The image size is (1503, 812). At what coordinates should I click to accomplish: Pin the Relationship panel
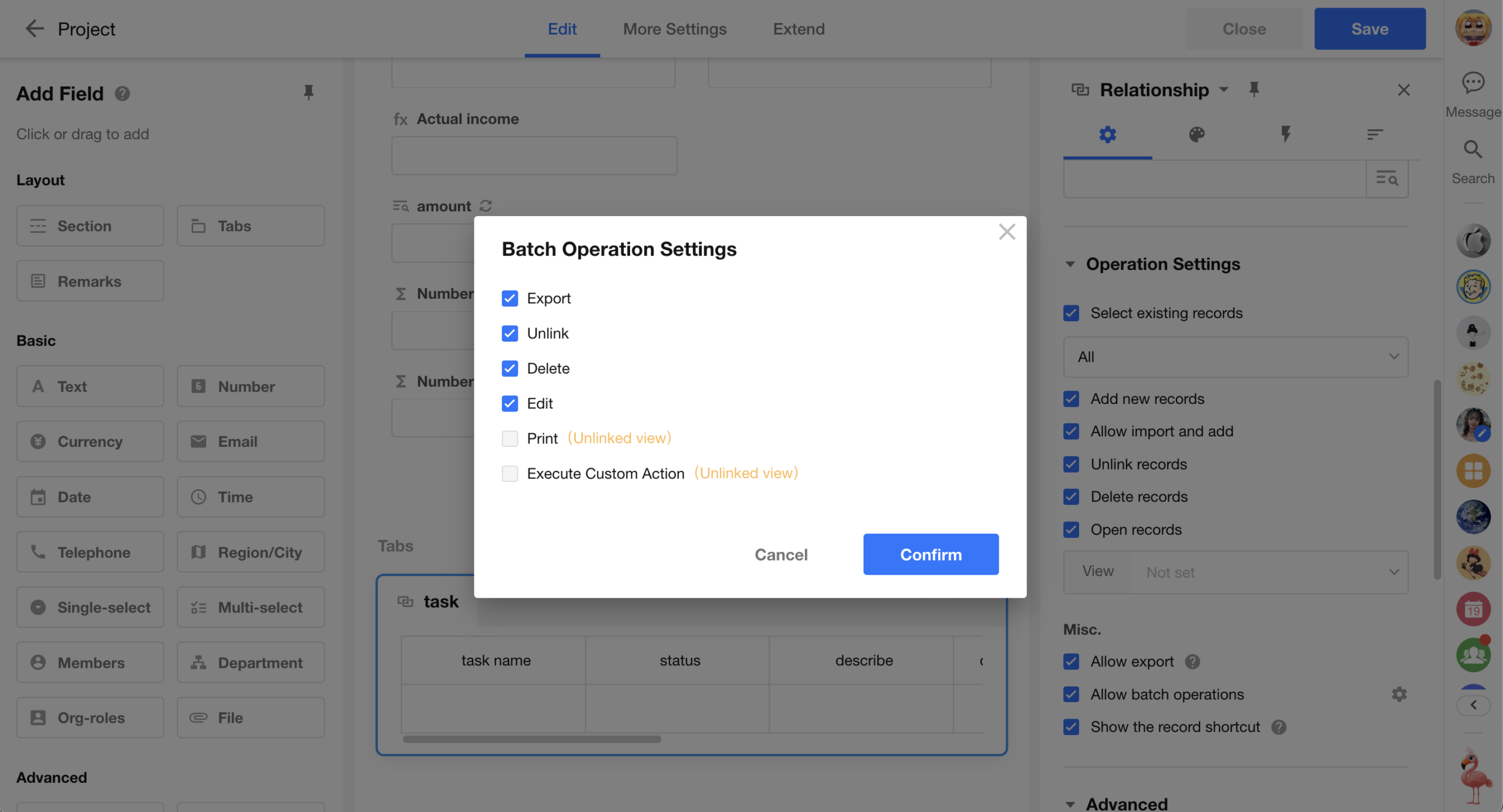pyautogui.click(x=1254, y=89)
